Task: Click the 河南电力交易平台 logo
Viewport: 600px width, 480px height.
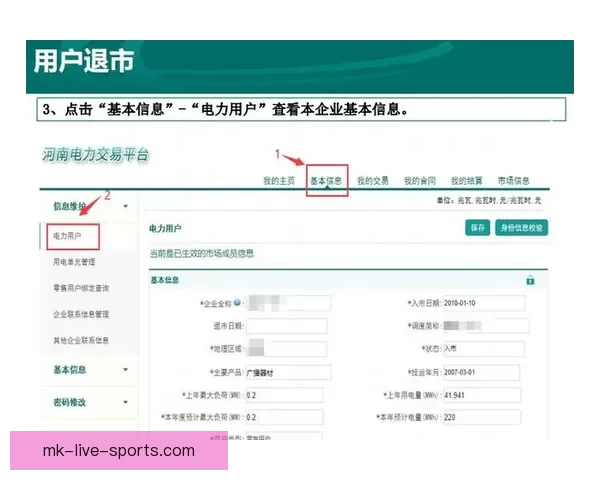Action: point(95,155)
